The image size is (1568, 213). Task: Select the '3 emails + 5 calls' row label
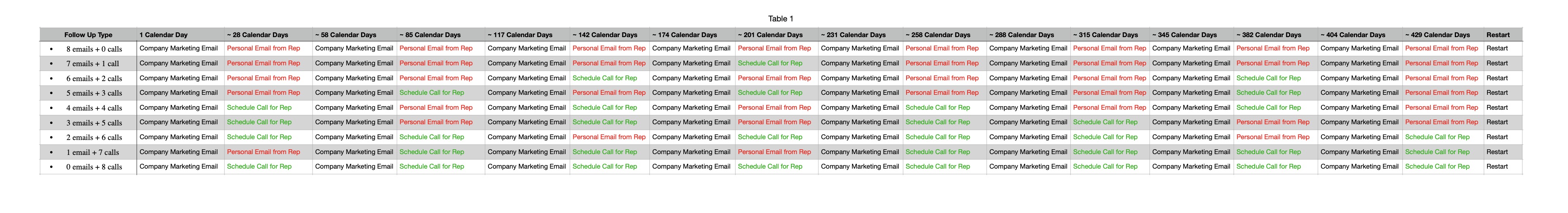point(94,123)
